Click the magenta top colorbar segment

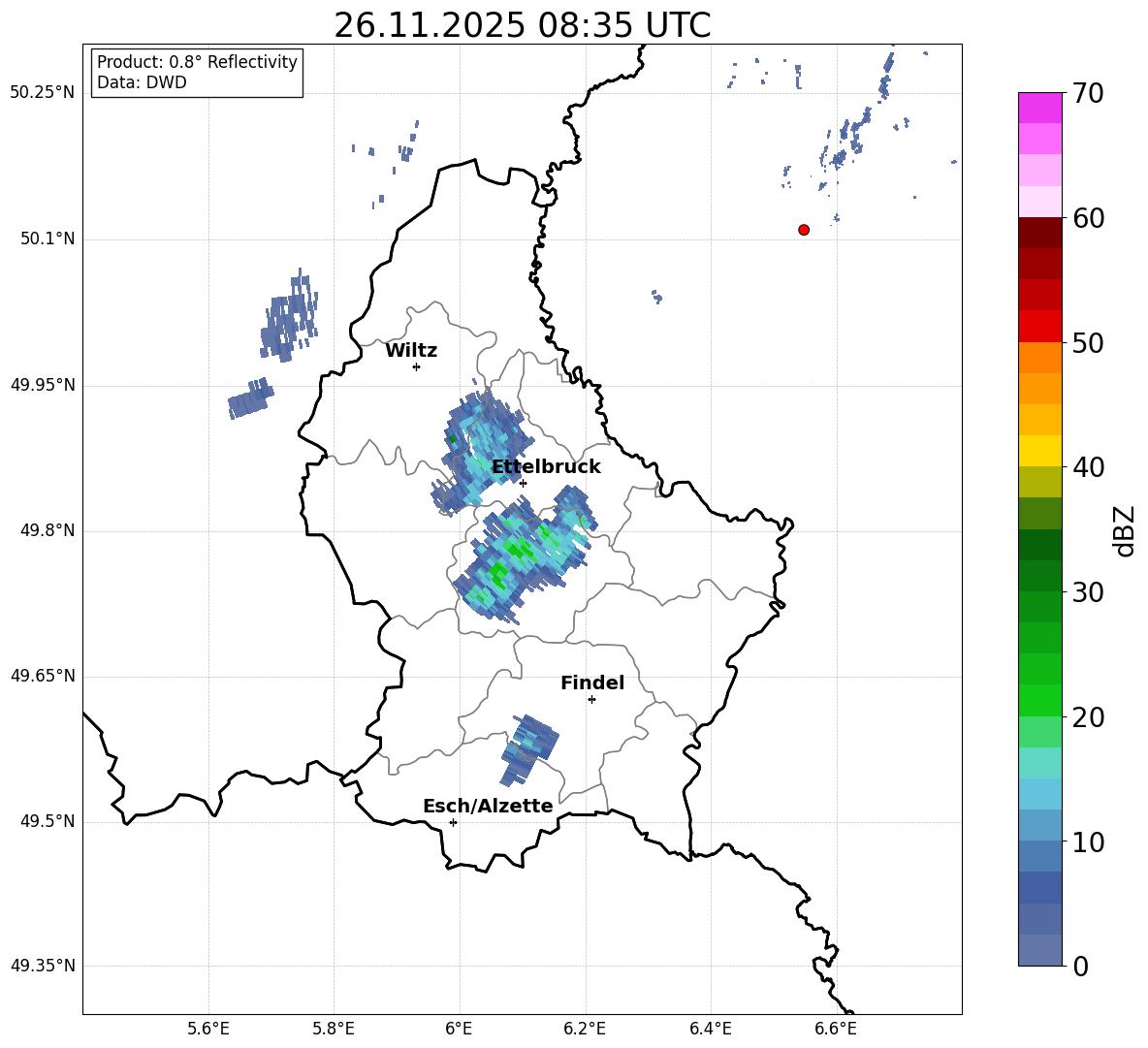[x=1040, y=108]
